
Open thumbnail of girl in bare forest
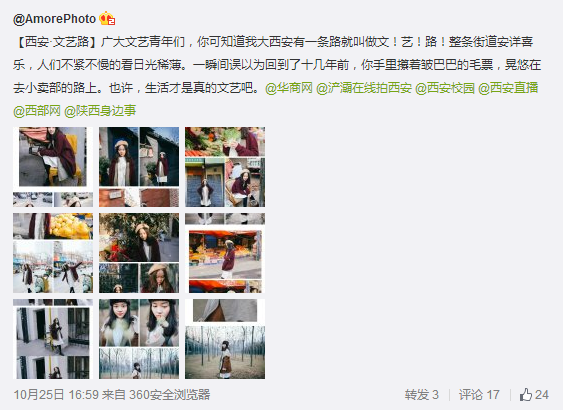click(225, 339)
